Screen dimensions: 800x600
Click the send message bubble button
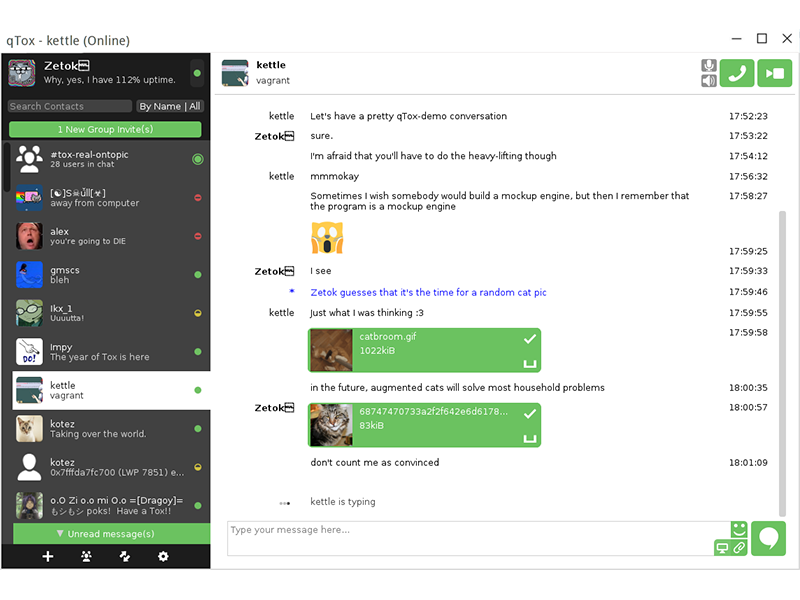point(769,538)
